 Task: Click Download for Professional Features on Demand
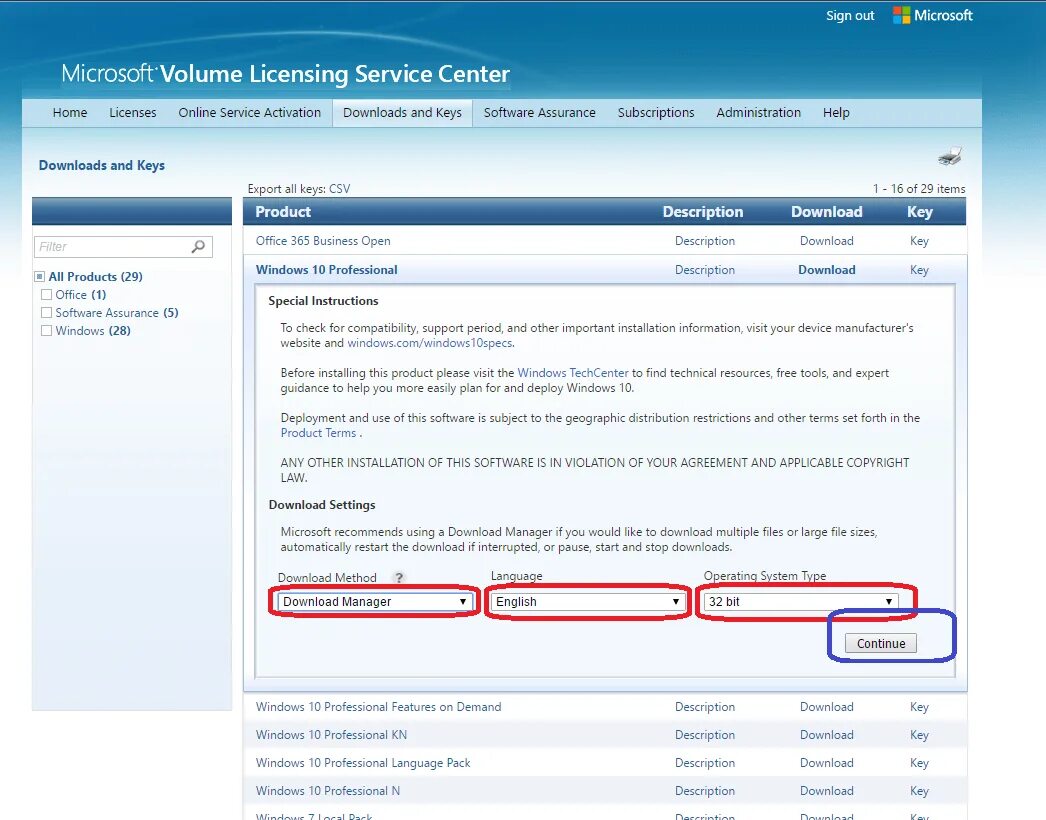tap(827, 707)
